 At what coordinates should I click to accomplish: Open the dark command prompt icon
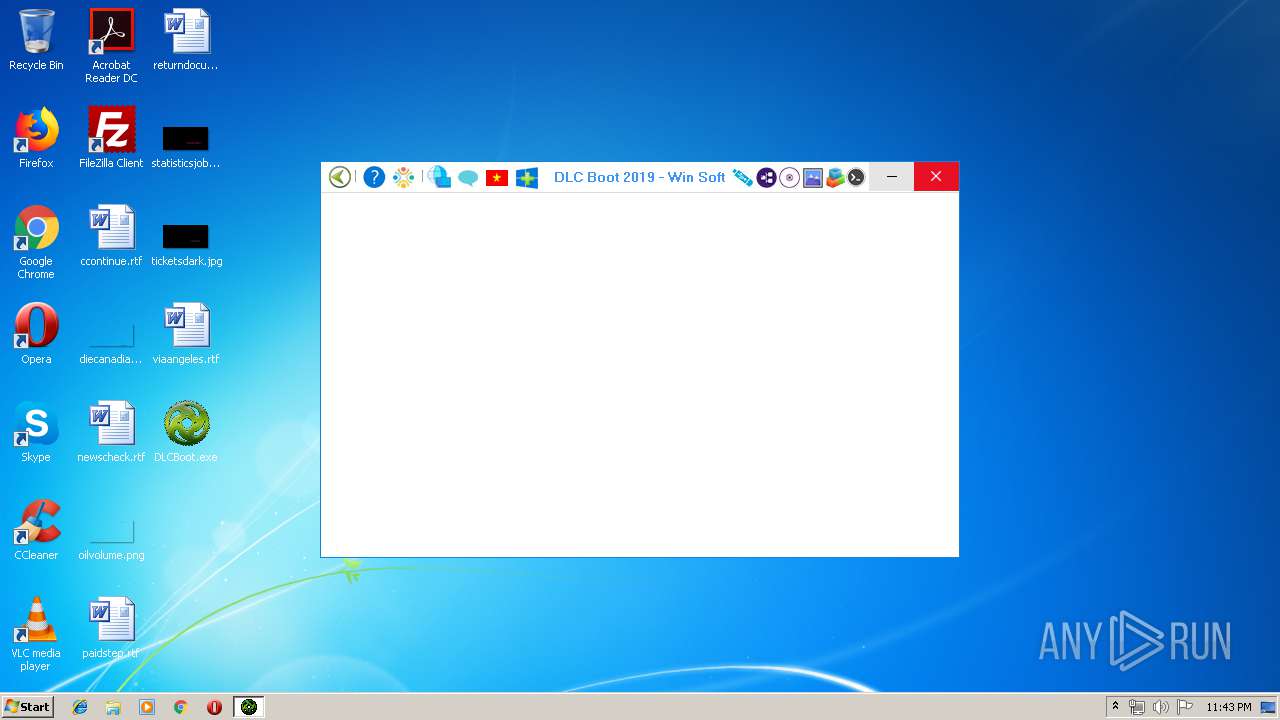tap(856, 177)
